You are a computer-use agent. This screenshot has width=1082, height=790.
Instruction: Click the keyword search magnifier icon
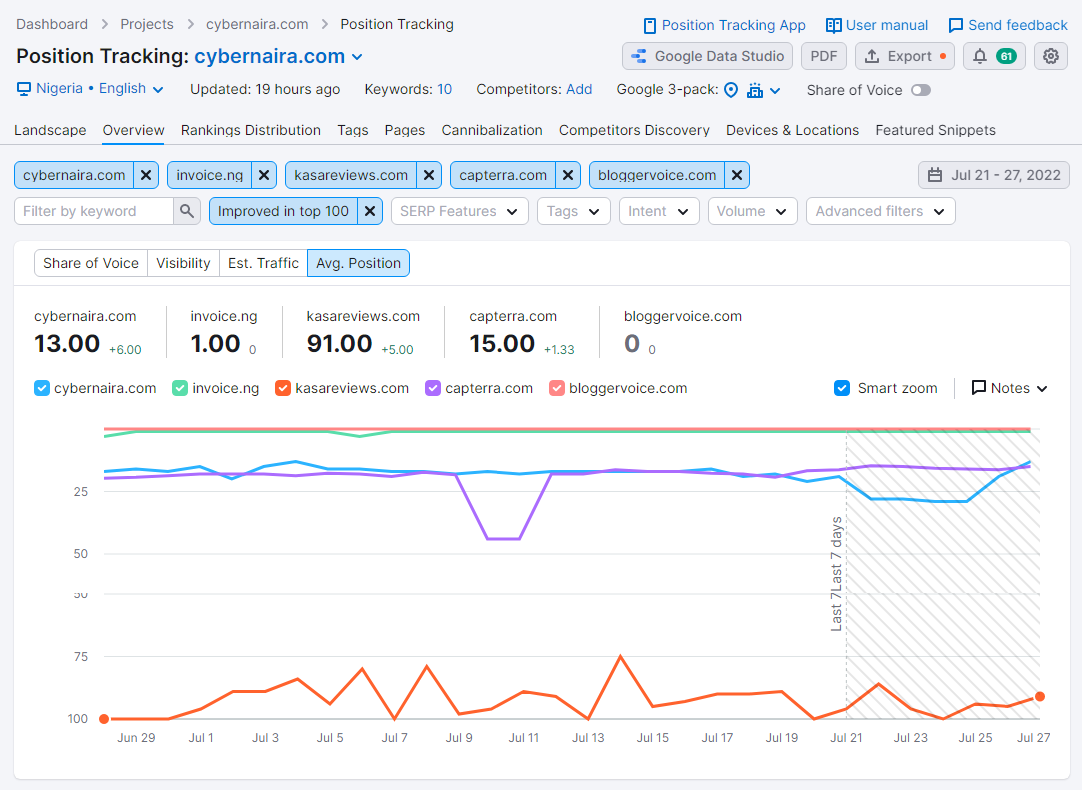tap(186, 211)
